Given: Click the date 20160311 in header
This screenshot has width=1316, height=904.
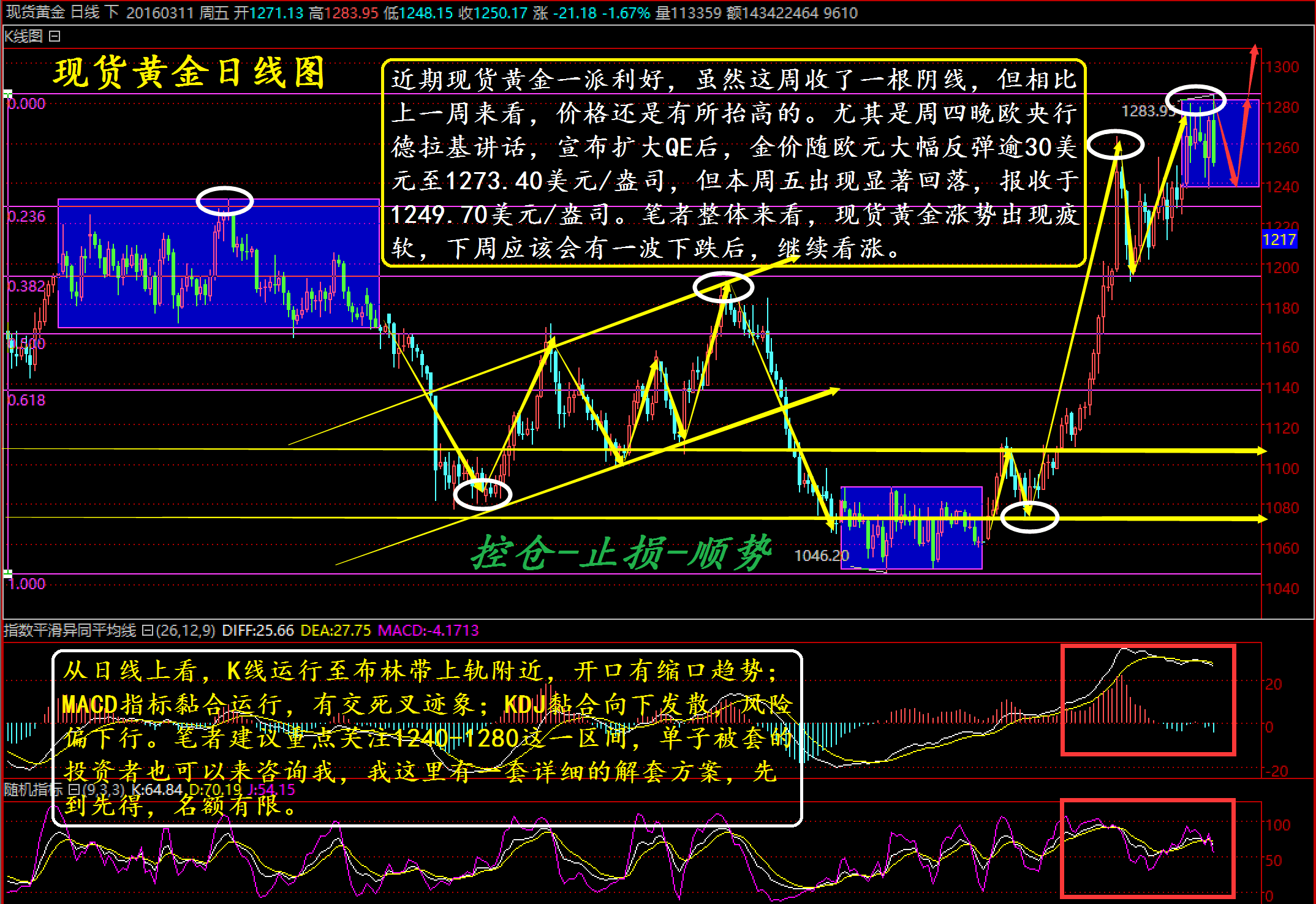Looking at the screenshot, I should click(x=160, y=12).
